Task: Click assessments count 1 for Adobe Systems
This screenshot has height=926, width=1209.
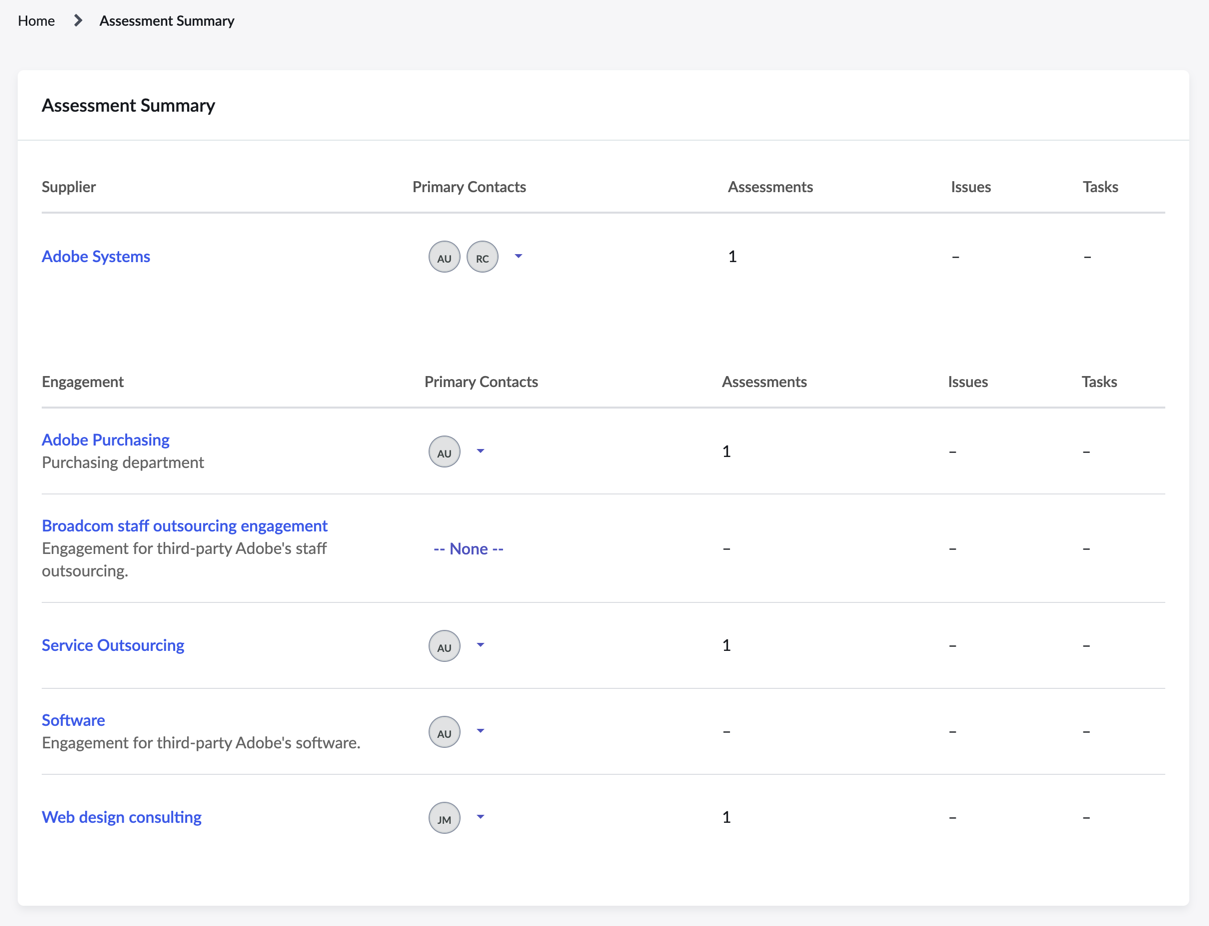Action: click(732, 256)
